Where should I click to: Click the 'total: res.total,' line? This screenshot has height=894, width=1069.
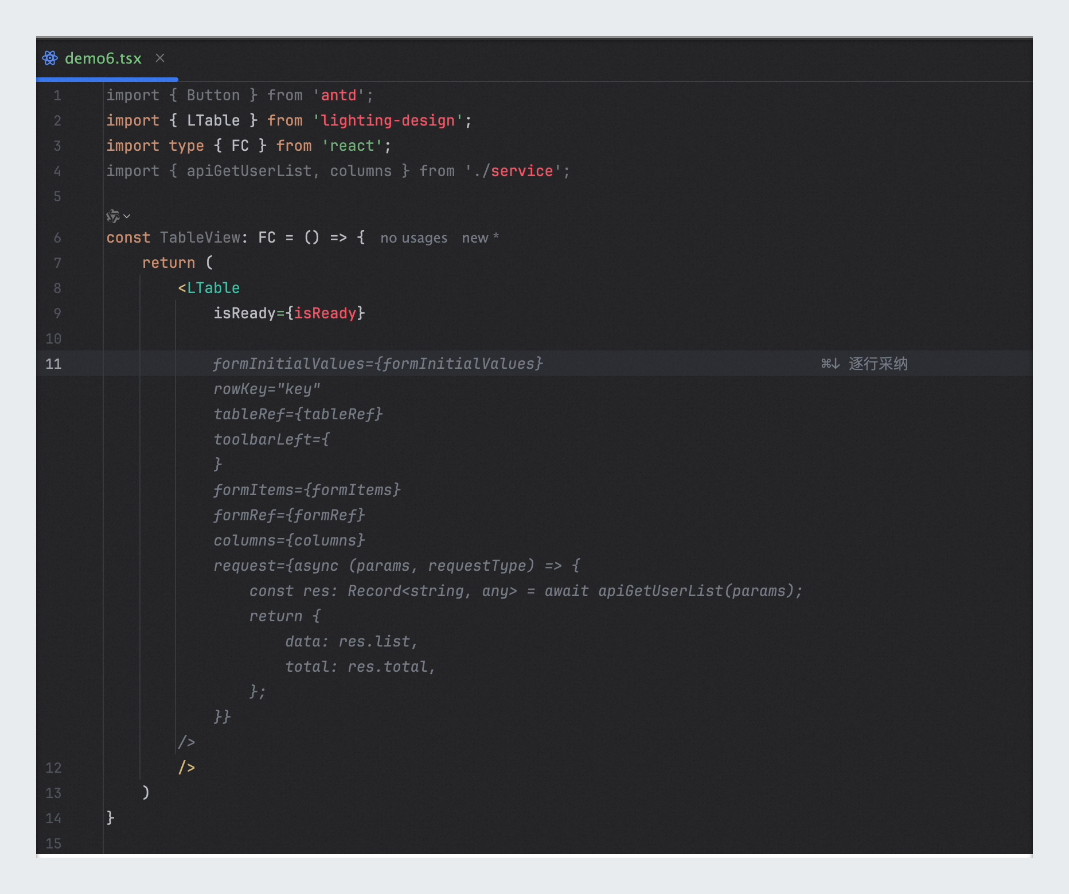coord(360,667)
